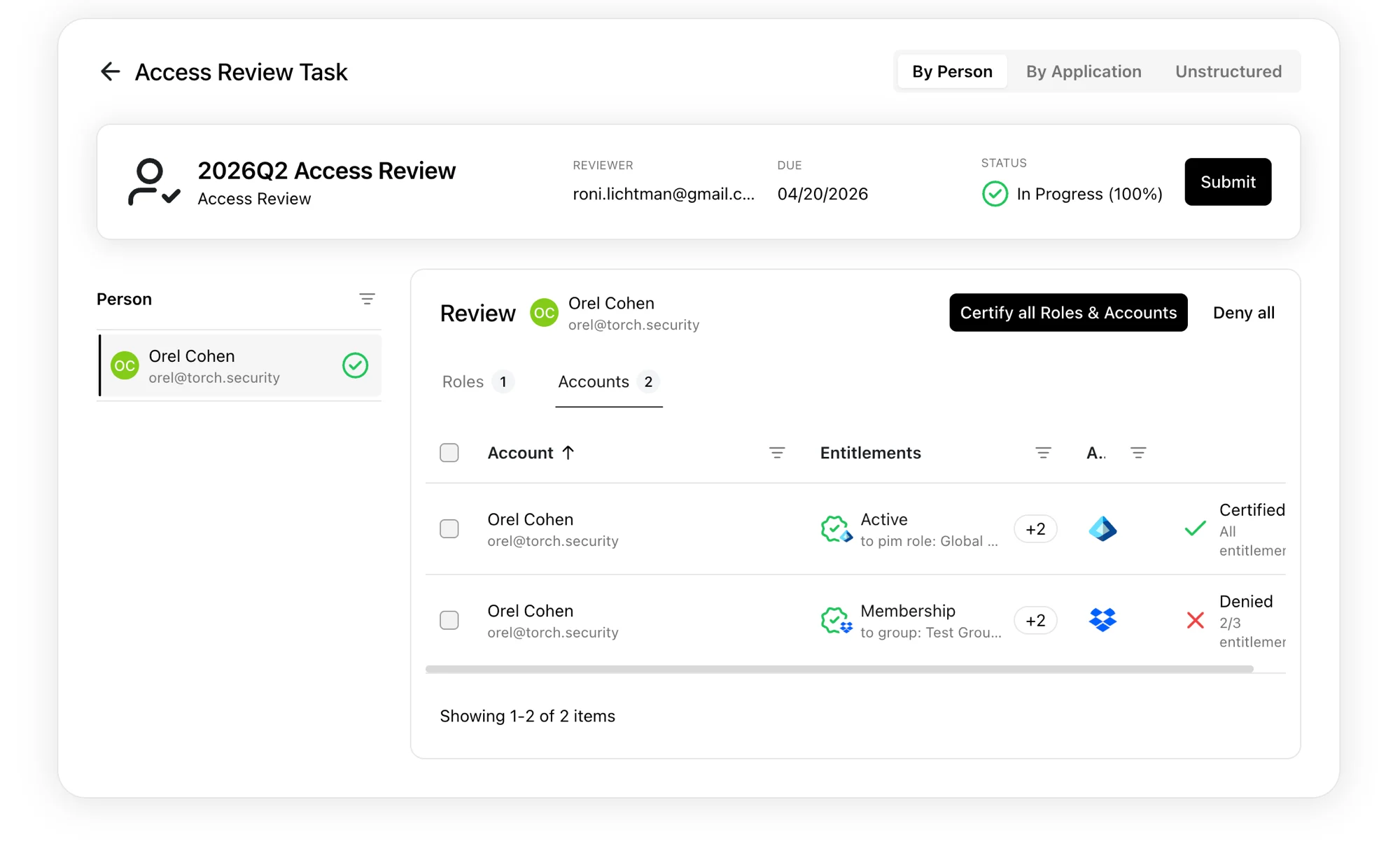This screenshot has width=1400, height=865.
Task: Switch to the Unstructured view
Action: tap(1228, 71)
